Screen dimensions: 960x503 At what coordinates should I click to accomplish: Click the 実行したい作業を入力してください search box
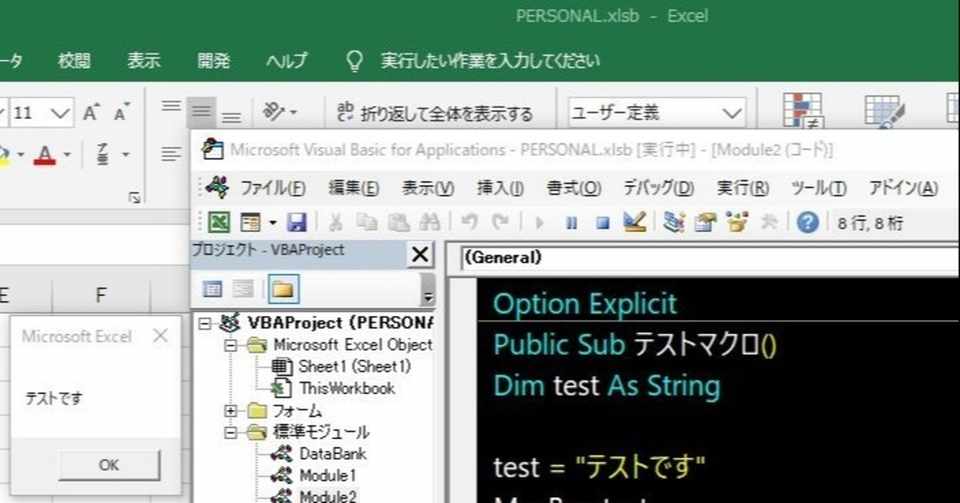pos(490,61)
